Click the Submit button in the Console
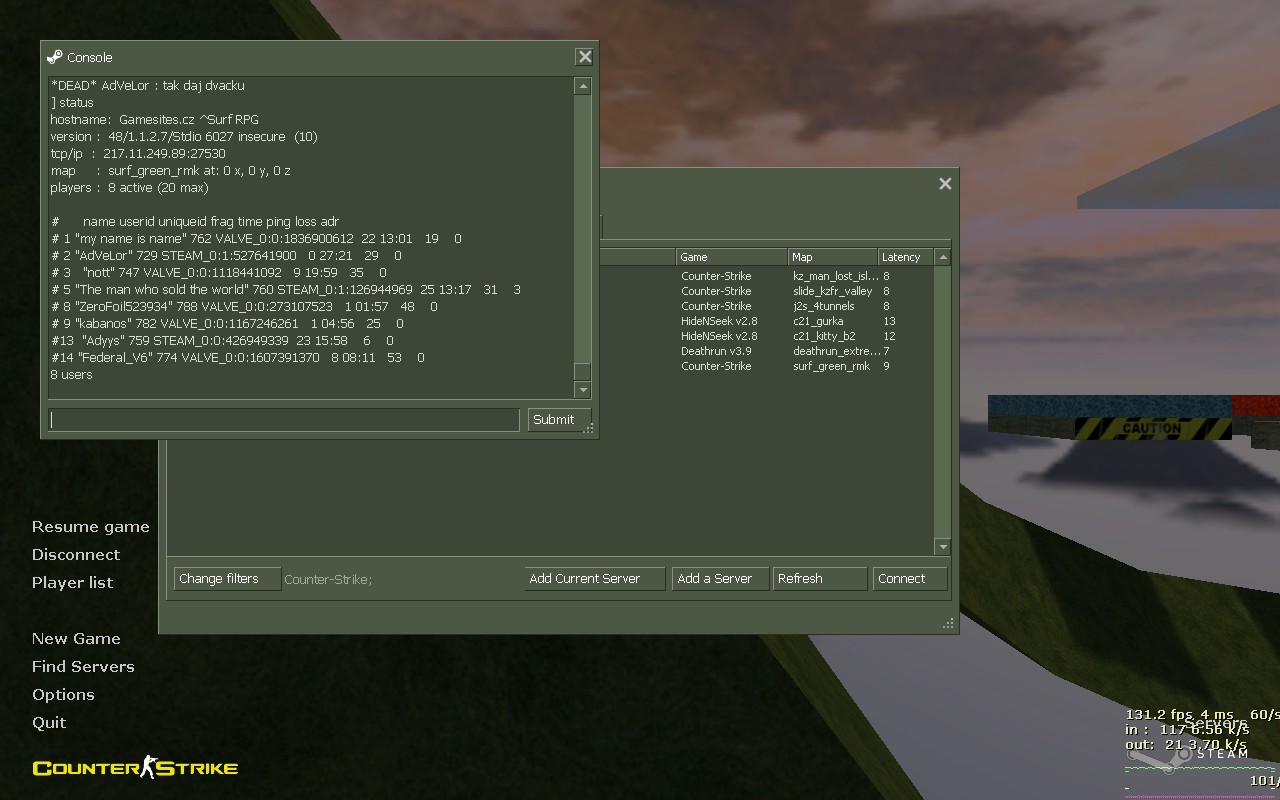 pyautogui.click(x=558, y=420)
